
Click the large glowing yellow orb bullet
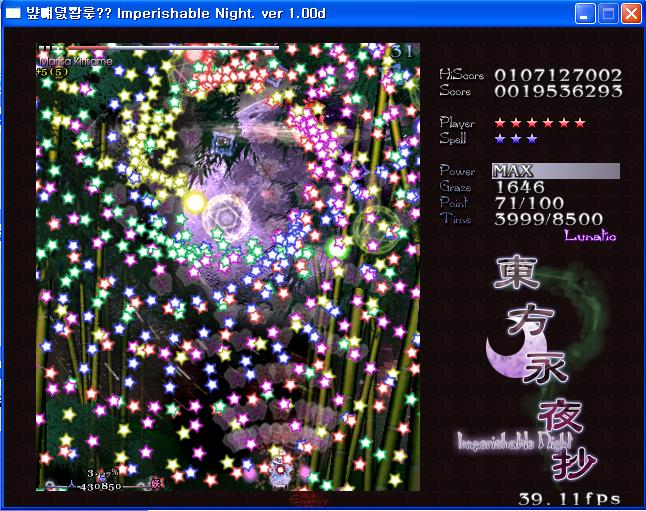194,203
